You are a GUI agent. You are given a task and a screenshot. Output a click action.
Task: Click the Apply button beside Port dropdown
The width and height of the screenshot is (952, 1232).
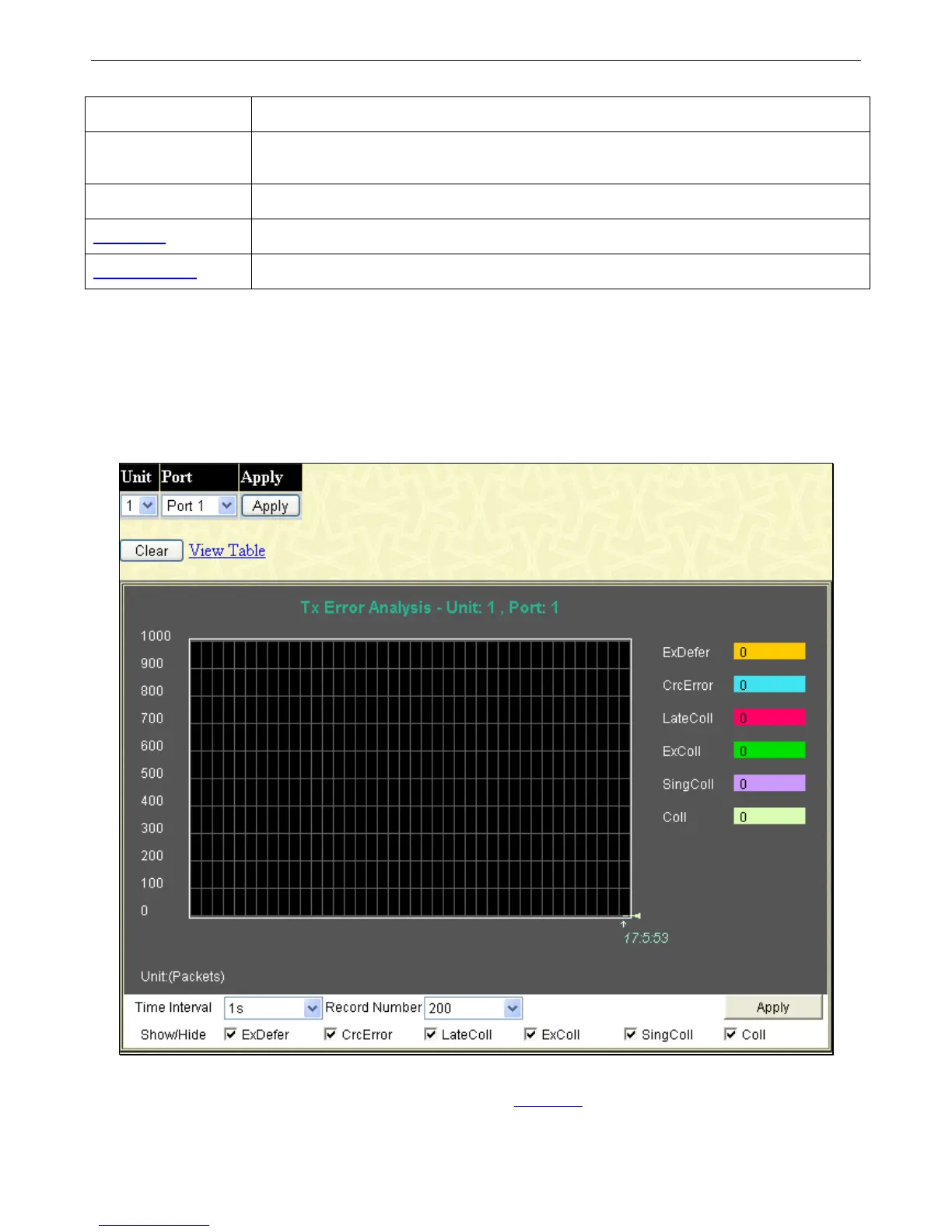coord(271,506)
